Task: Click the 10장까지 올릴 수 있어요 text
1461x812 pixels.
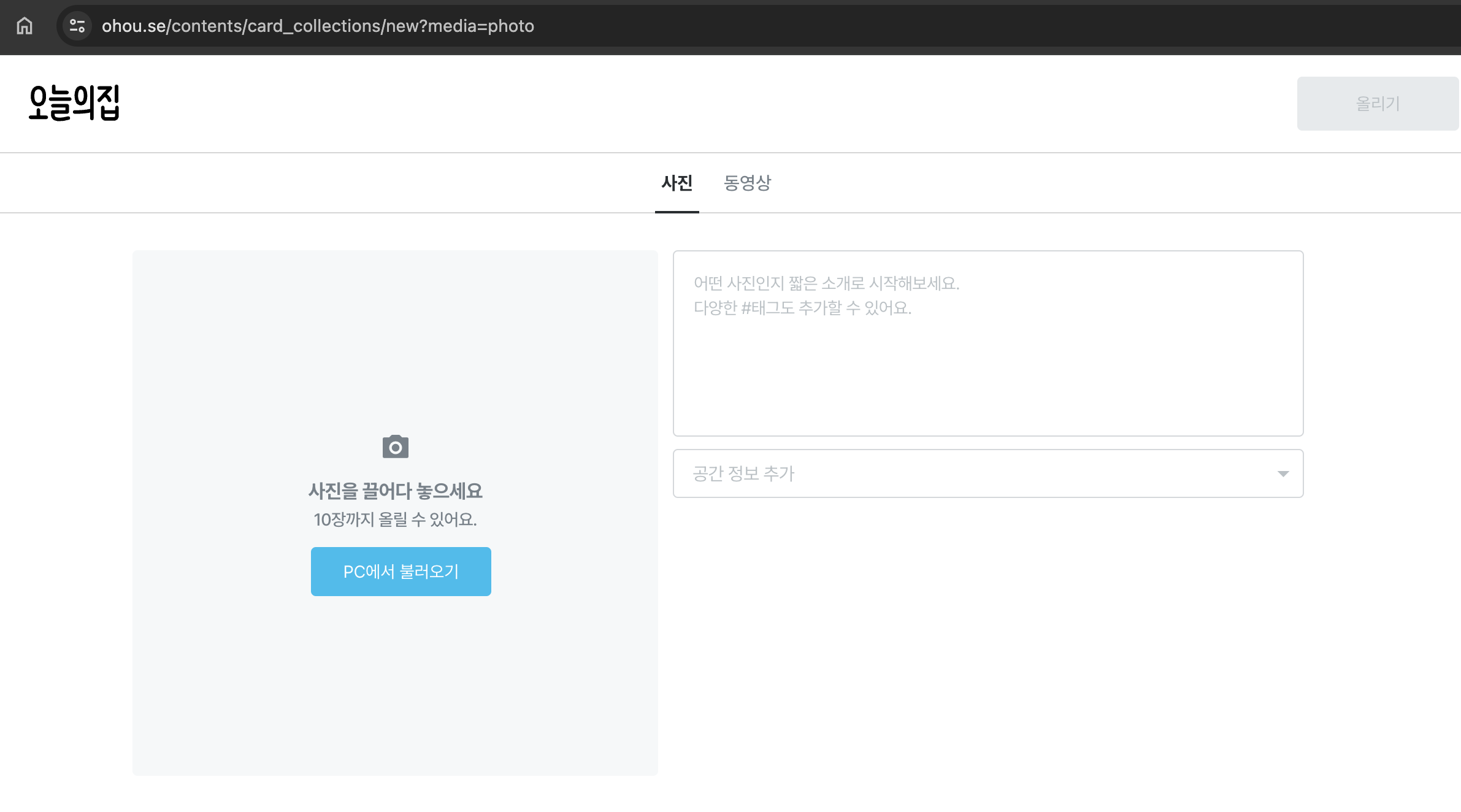Action: [x=396, y=519]
